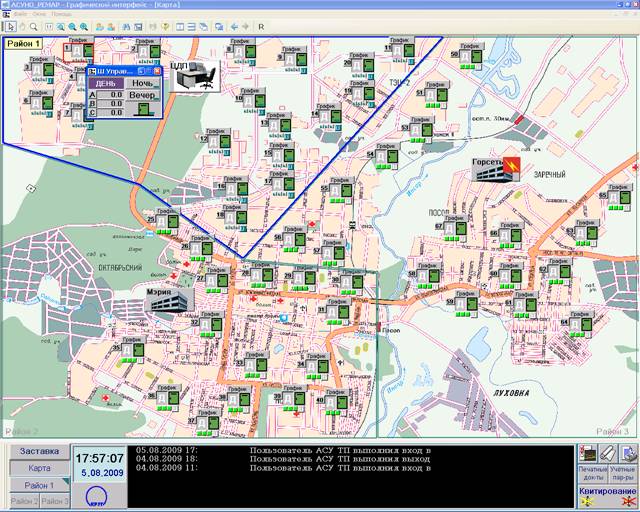The height and width of the screenshot is (512, 640).
Task: Activate the hand pan tool
Action: coord(22,27)
